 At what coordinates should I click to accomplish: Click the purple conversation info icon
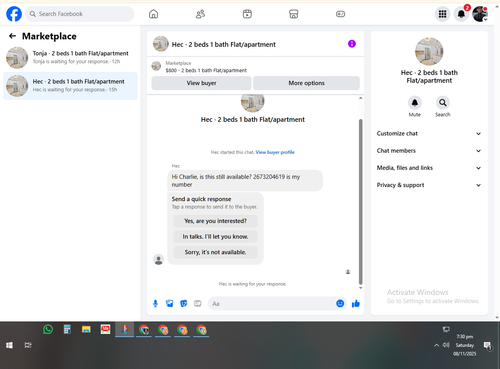[352, 44]
